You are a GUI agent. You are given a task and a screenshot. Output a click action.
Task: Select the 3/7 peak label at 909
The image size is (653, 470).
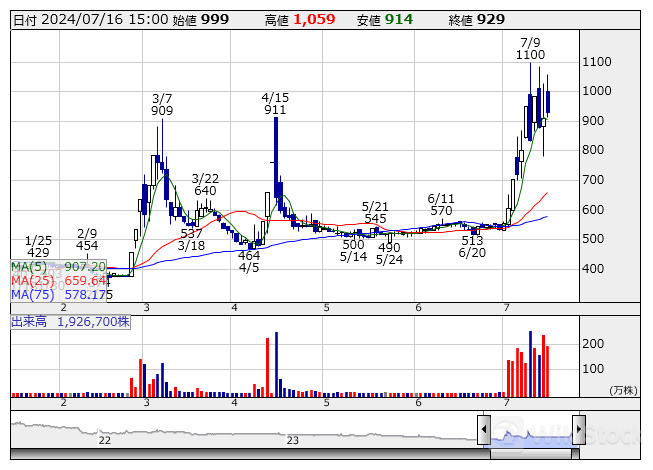click(x=162, y=104)
